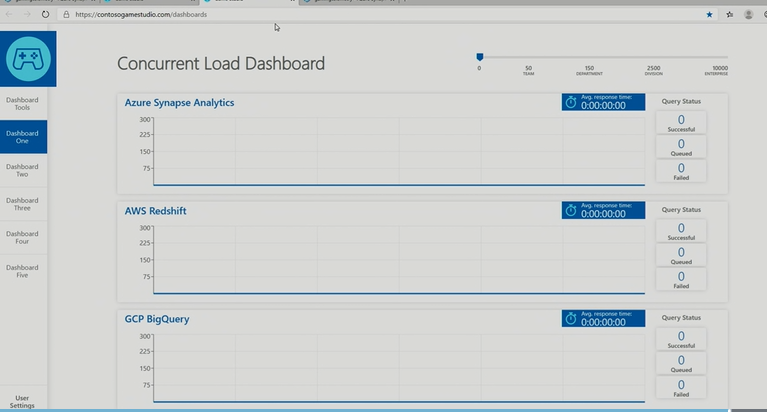Click the GCP BigQuery stopwatch icon
Screen dimensions: 767x412
coord(571,318)
